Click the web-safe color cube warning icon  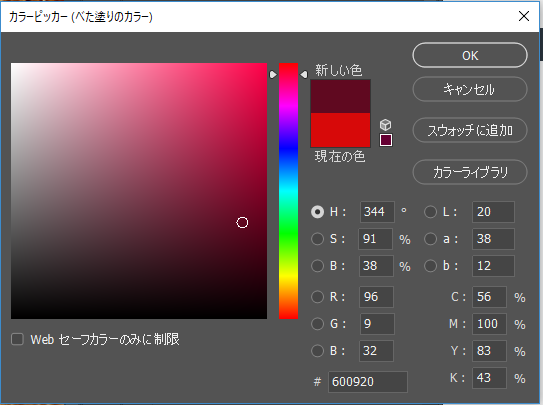click(x=385, y=125)
